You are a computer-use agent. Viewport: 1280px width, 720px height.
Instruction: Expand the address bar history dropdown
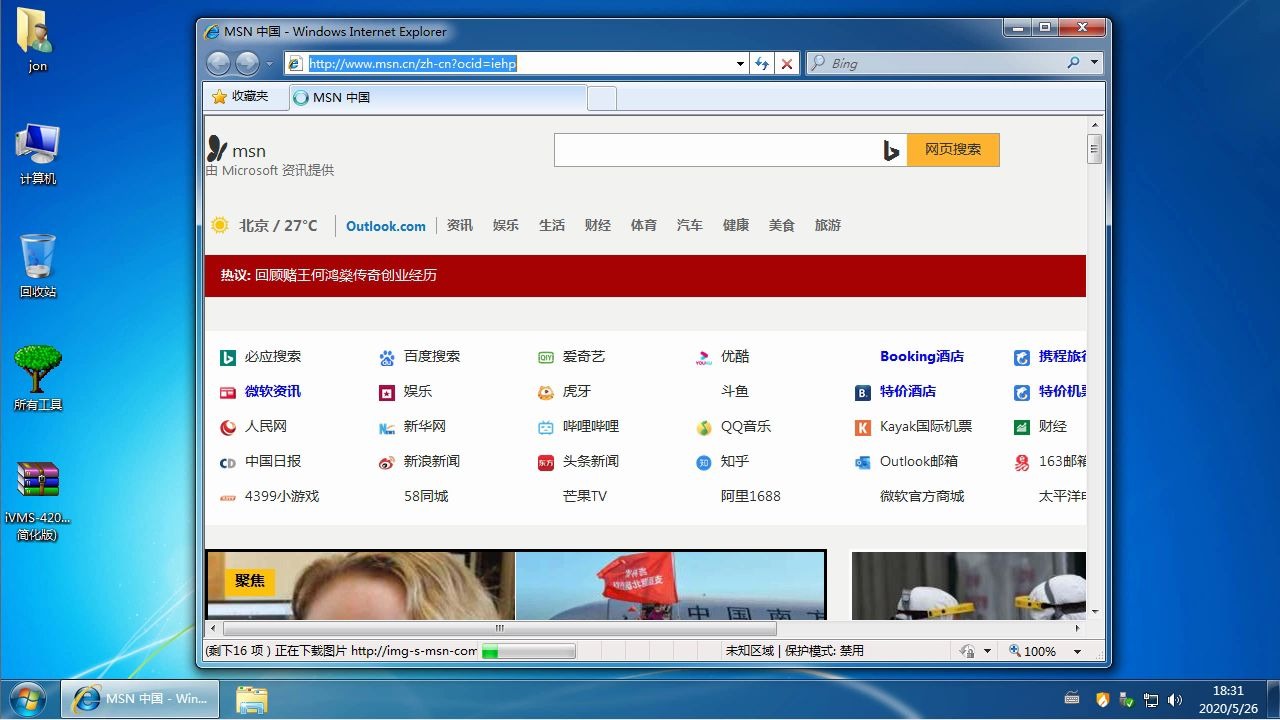tap(740, 63)
